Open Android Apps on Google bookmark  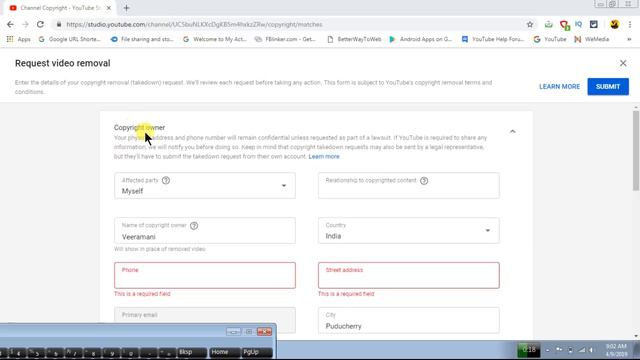421,39
